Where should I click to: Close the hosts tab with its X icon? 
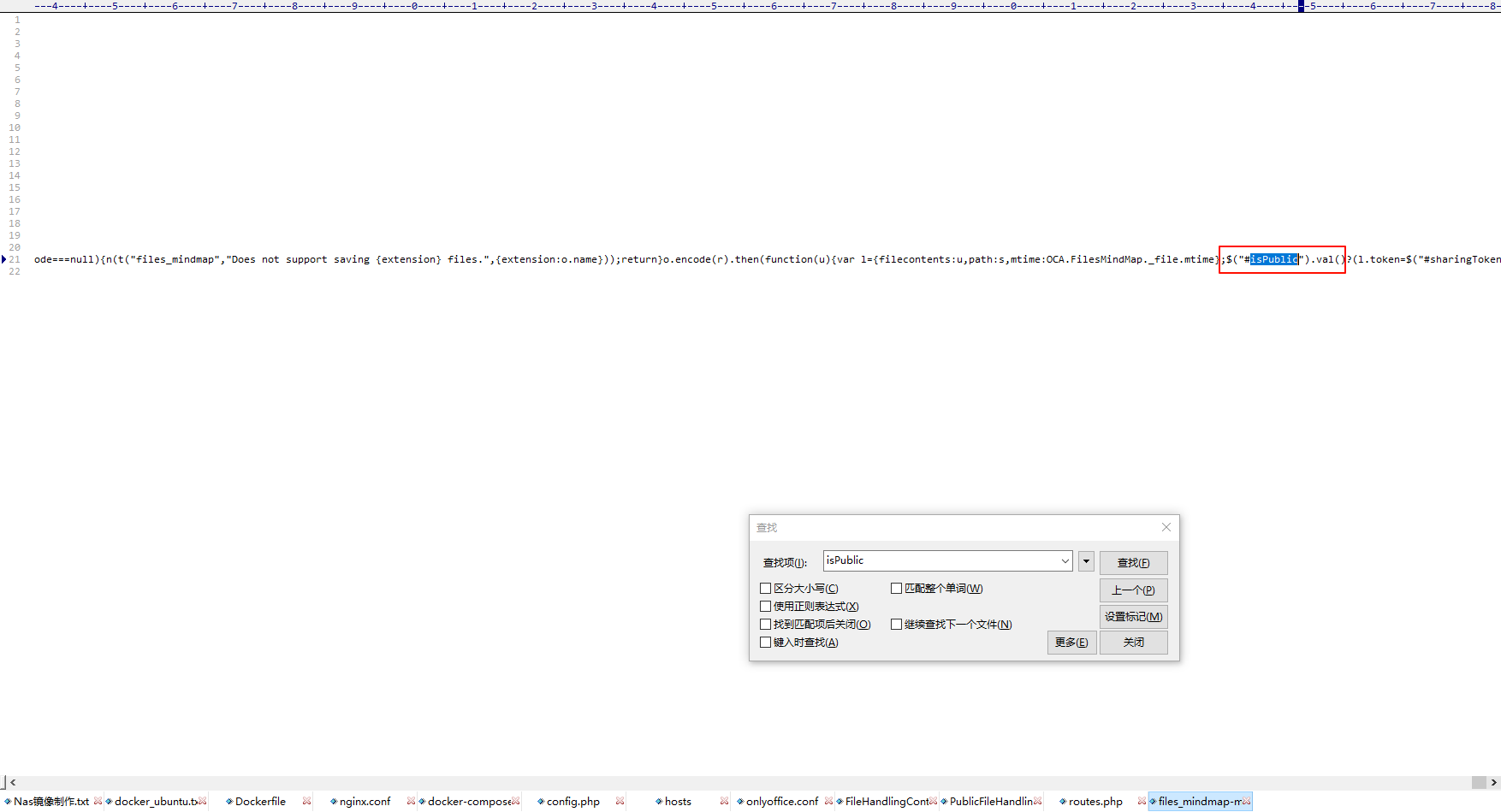pyautogui.click(x=725, y=802)
